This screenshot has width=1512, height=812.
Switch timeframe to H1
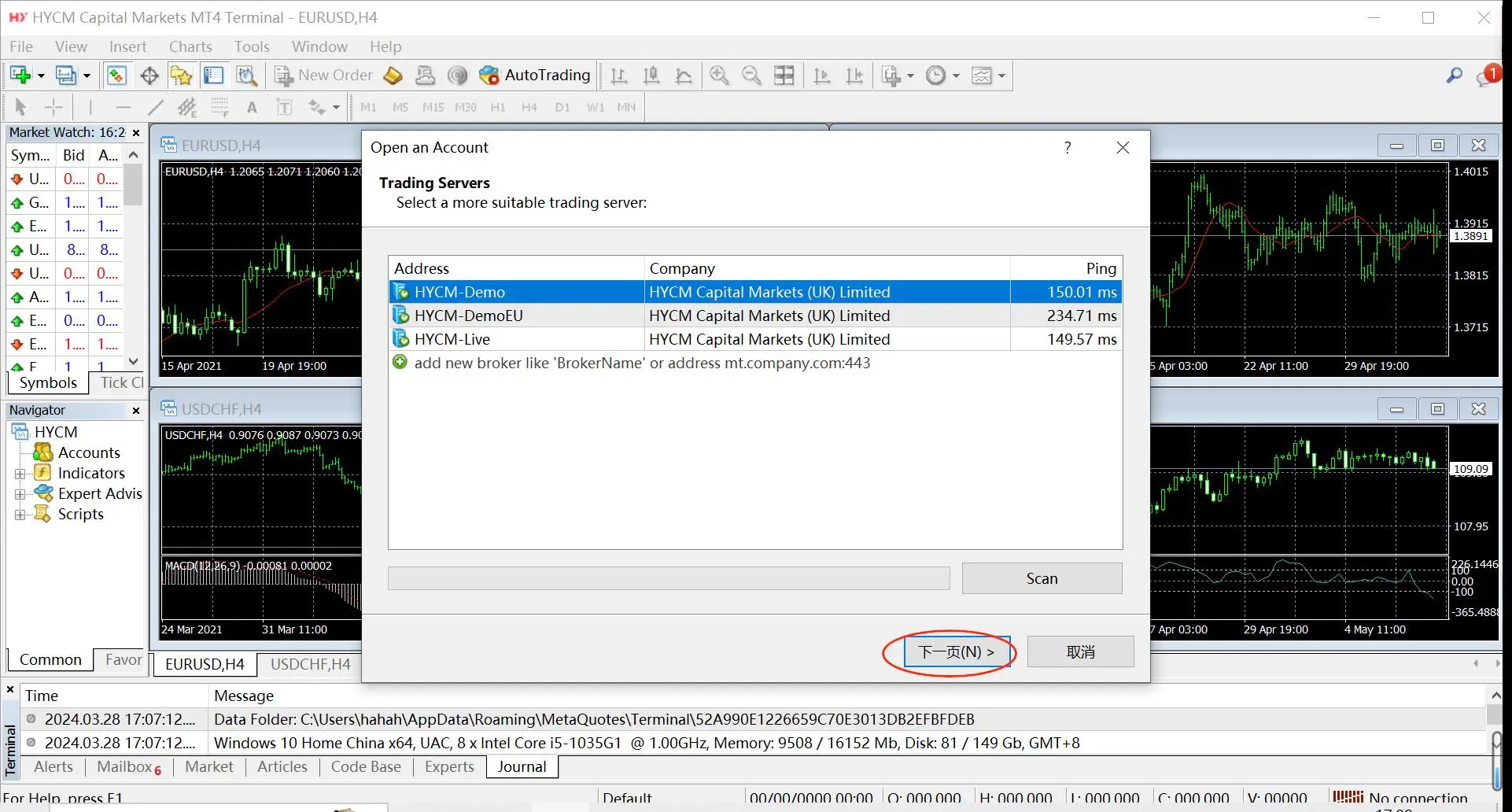click(x=498, y=107)
